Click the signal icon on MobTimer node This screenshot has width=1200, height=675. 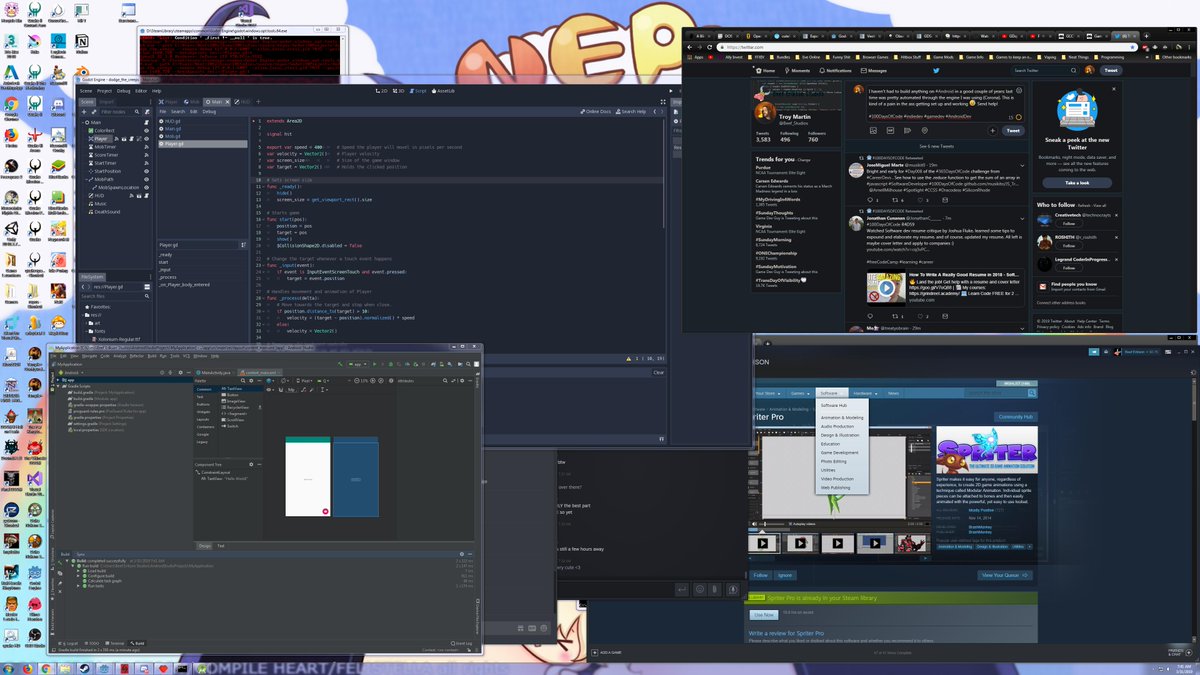(x=146, y=148)
